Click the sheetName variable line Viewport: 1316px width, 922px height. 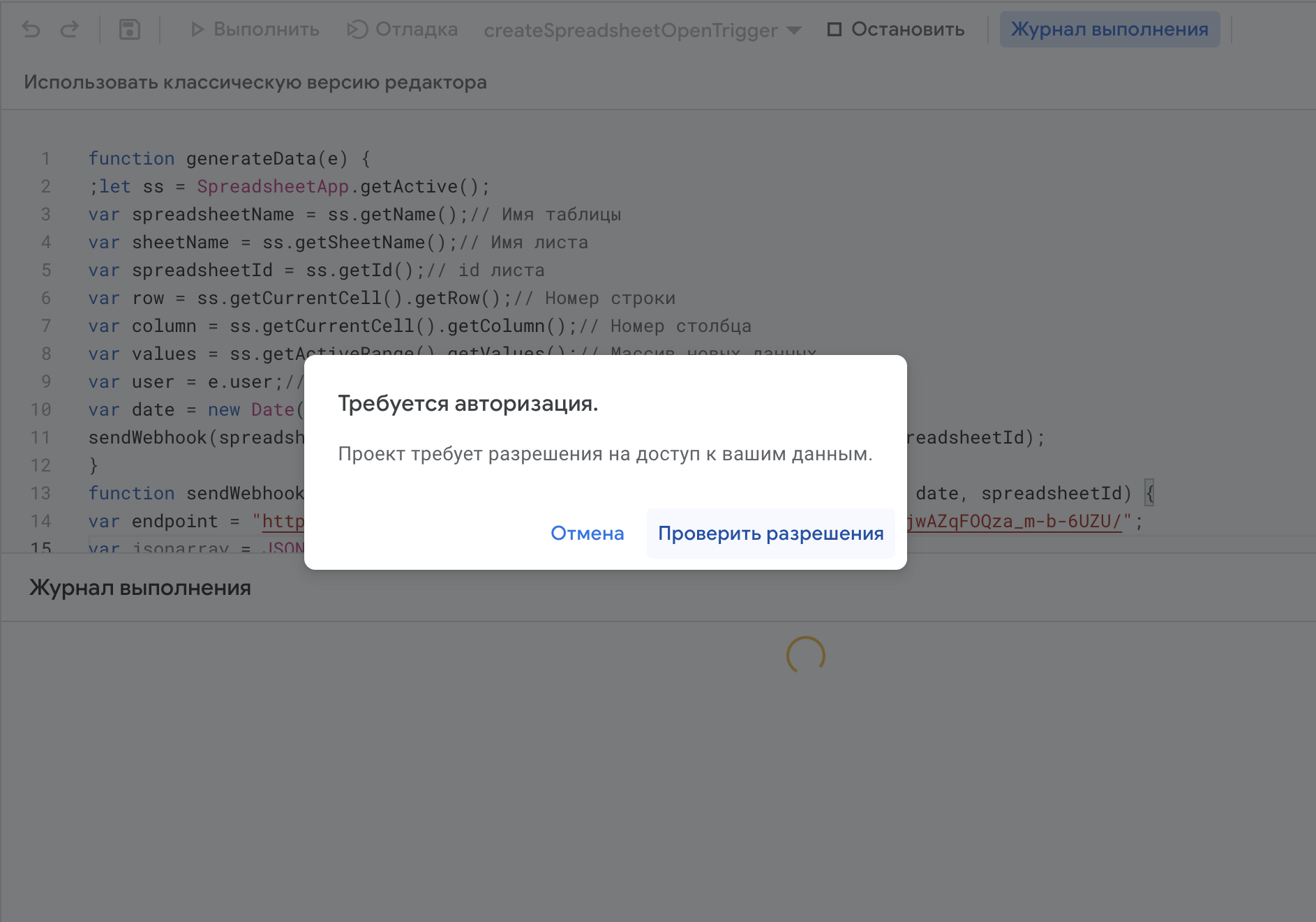(338, 243)
